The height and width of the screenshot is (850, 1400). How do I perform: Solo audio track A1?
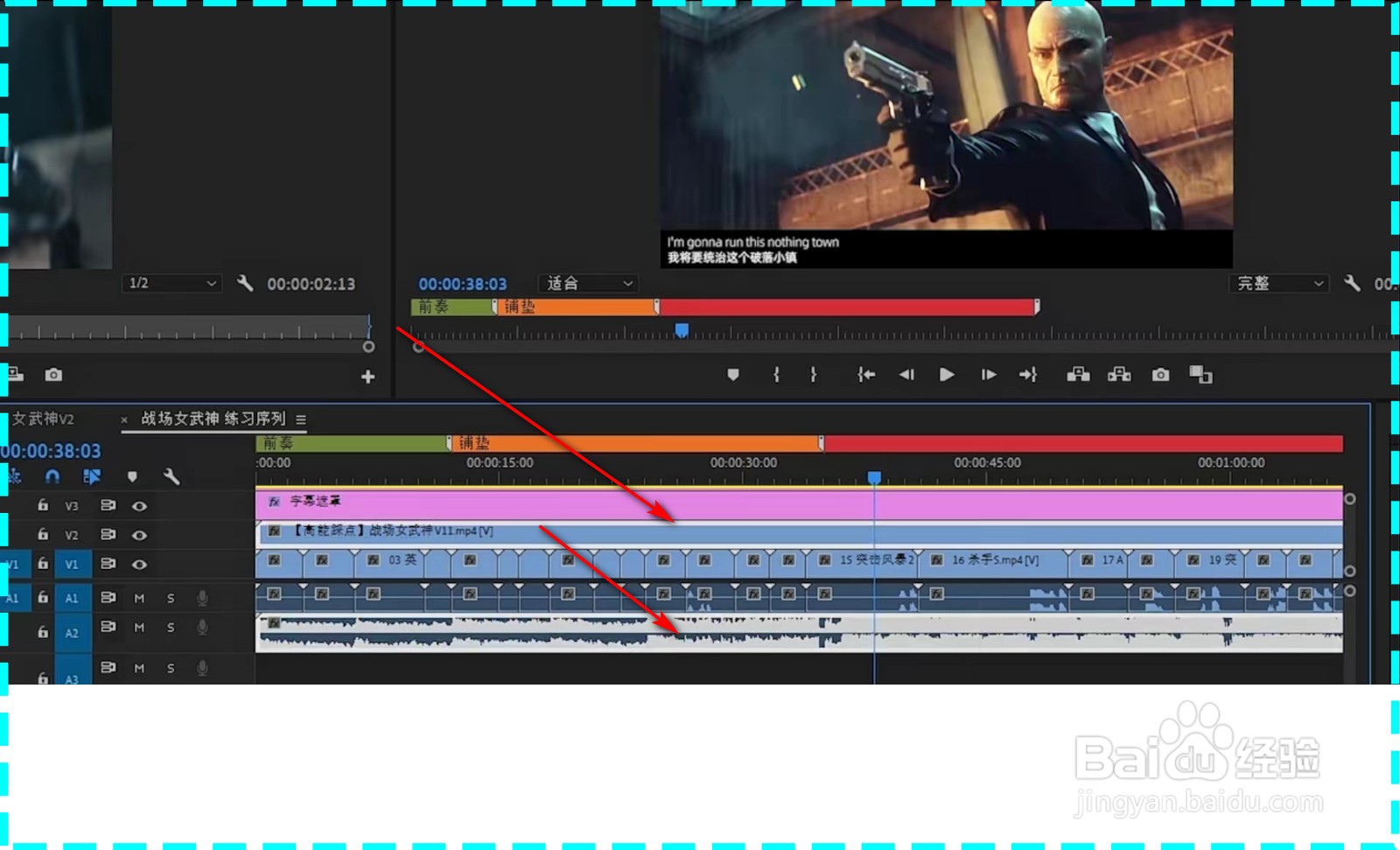click(x=171, y=598)
